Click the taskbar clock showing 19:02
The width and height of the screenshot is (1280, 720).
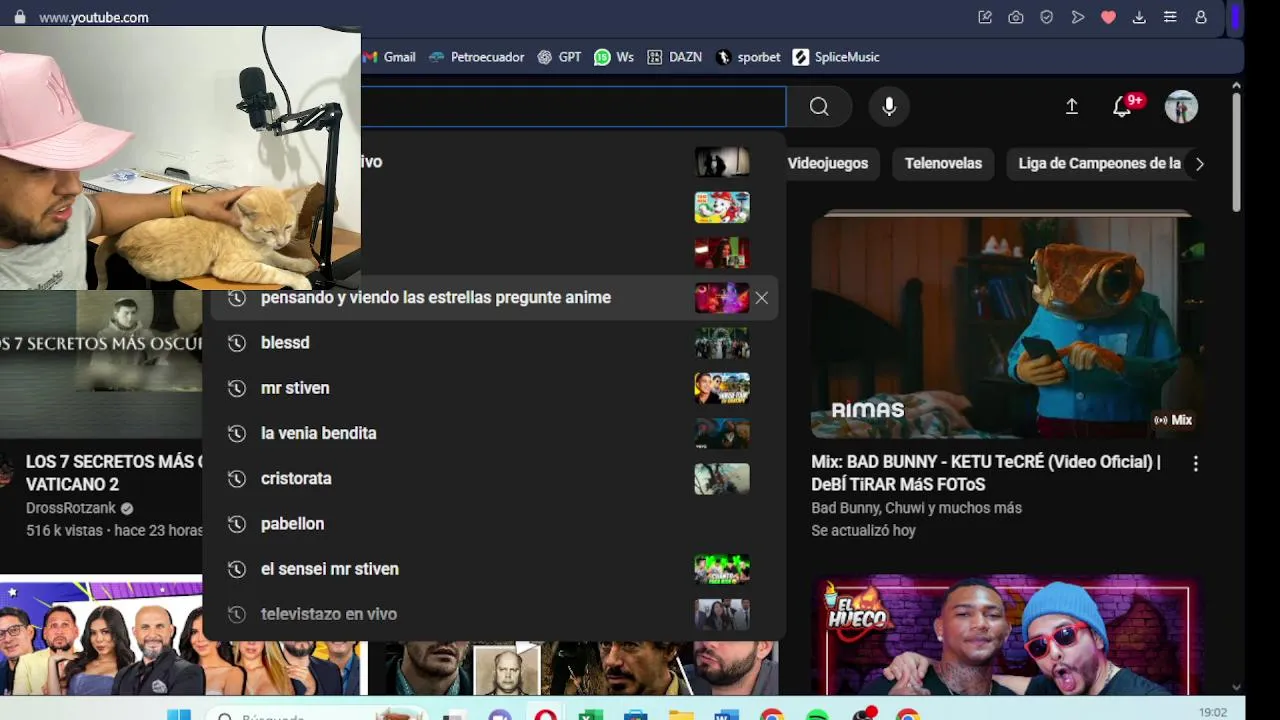tap(1212, 713)
